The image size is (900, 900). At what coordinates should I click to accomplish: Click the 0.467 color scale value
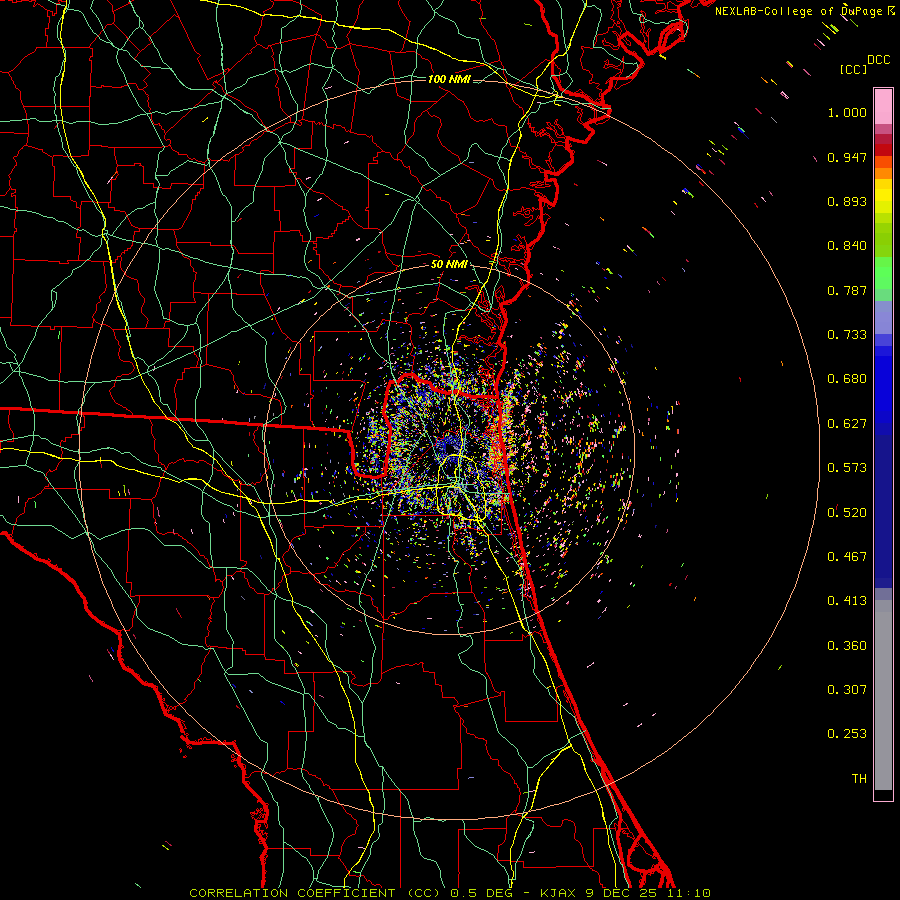(x=847, y=557)
